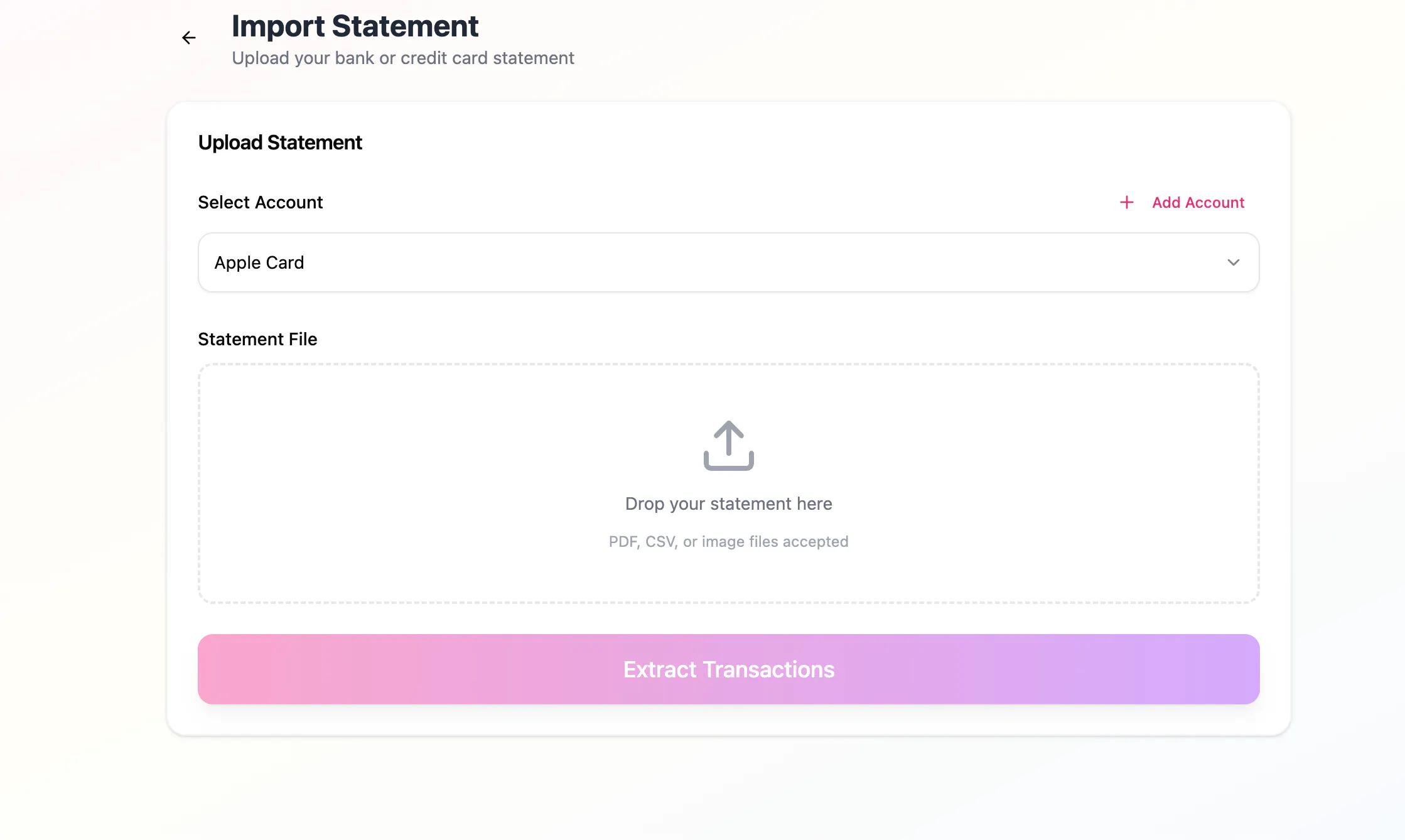Expand the account selector's chevron arrow
Screen dimensions: 1405x840
click(1233, 262)
